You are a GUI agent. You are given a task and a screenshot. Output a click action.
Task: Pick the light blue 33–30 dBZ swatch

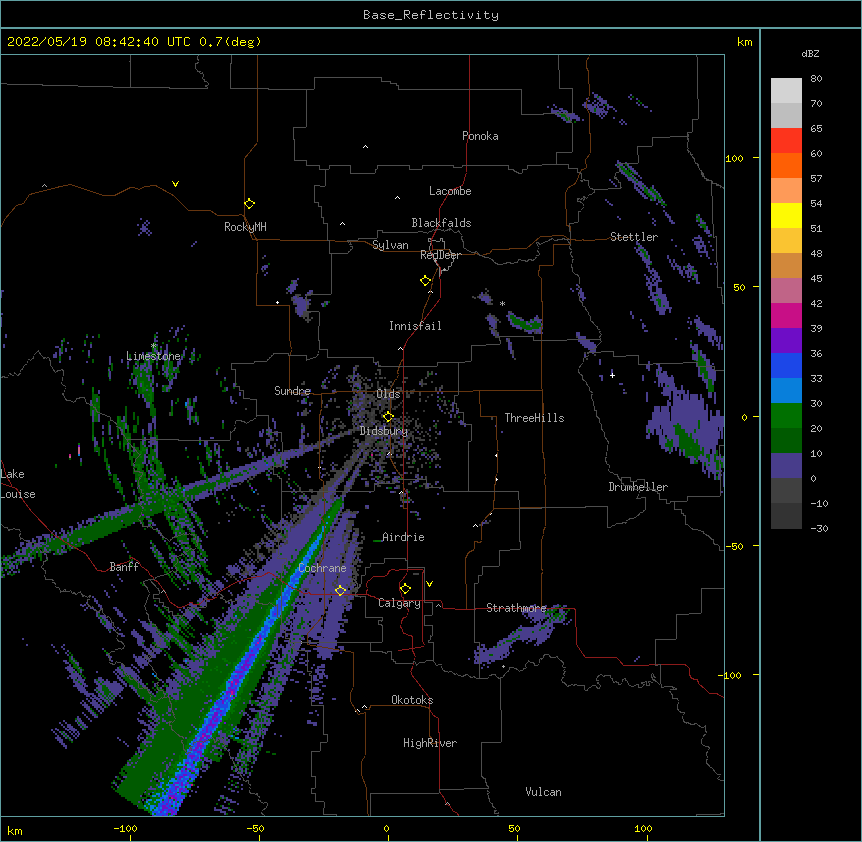(786, 390)
